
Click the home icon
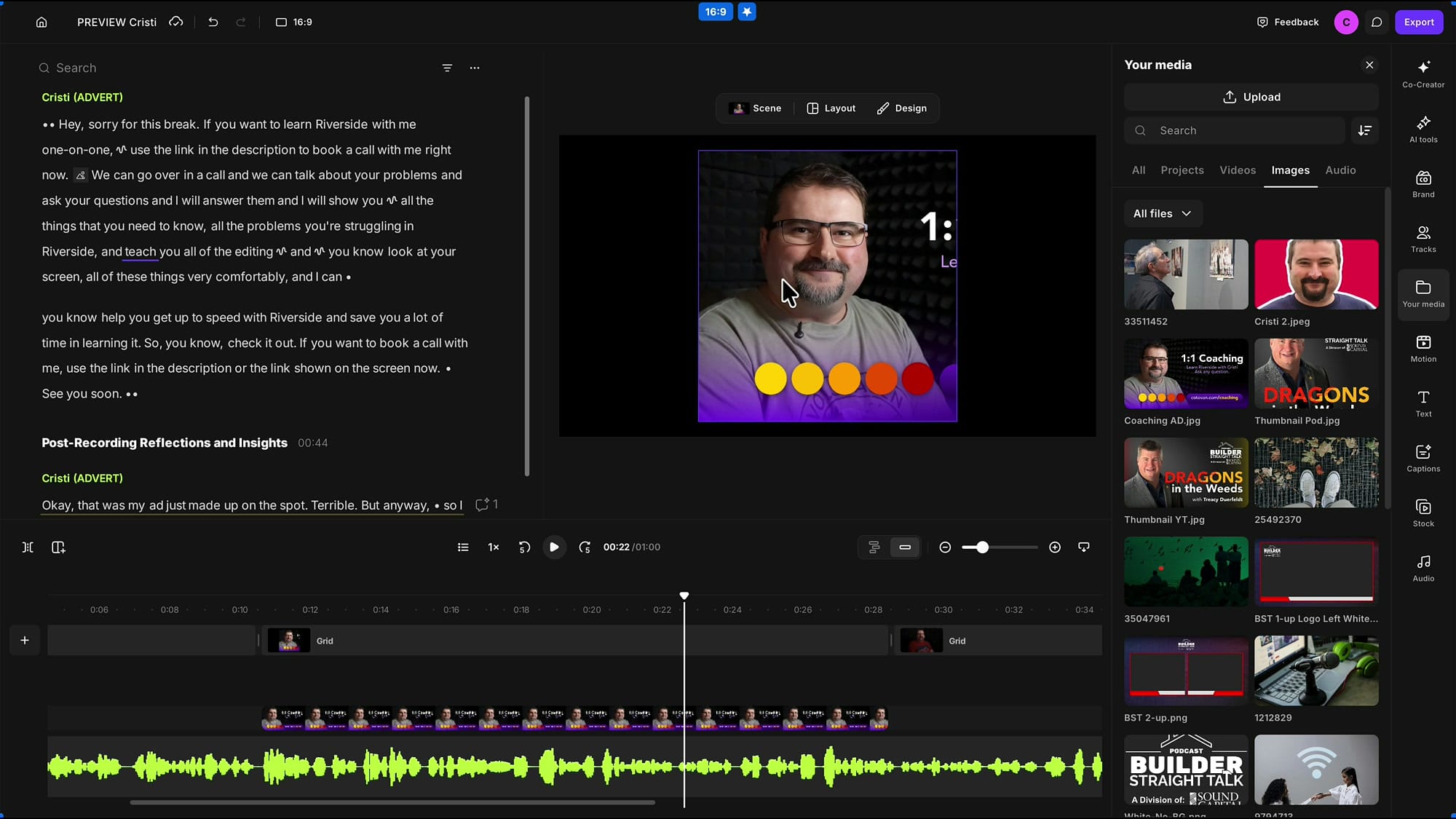click(41, 23)
